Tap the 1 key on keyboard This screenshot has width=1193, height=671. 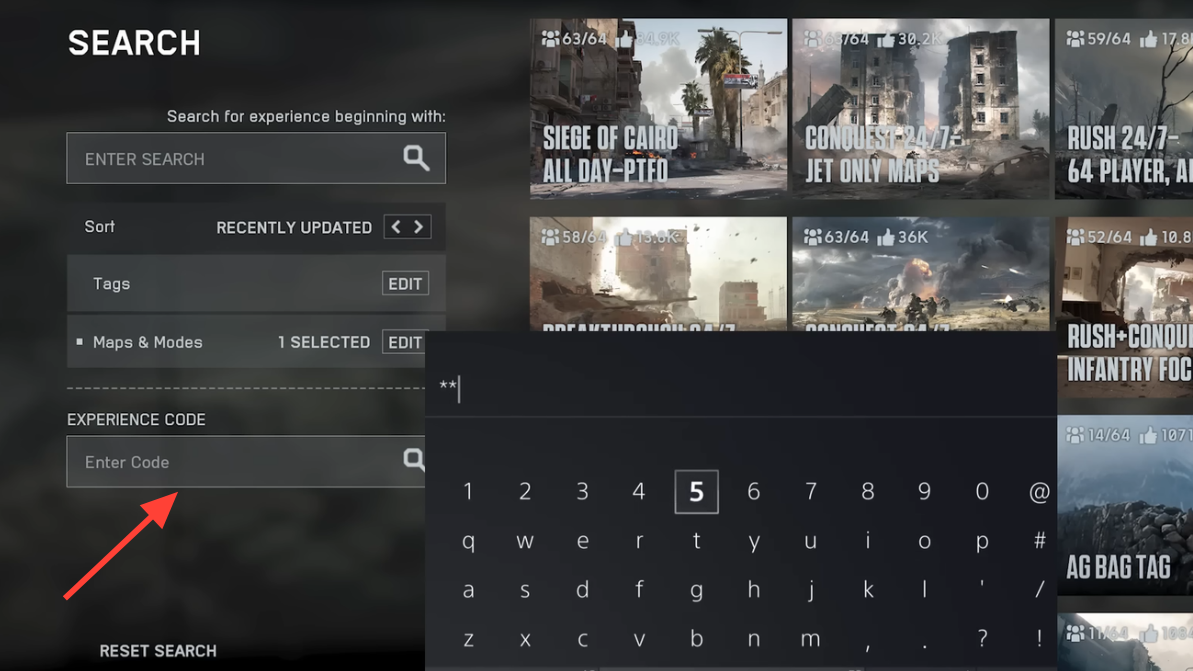coord(468,491)
